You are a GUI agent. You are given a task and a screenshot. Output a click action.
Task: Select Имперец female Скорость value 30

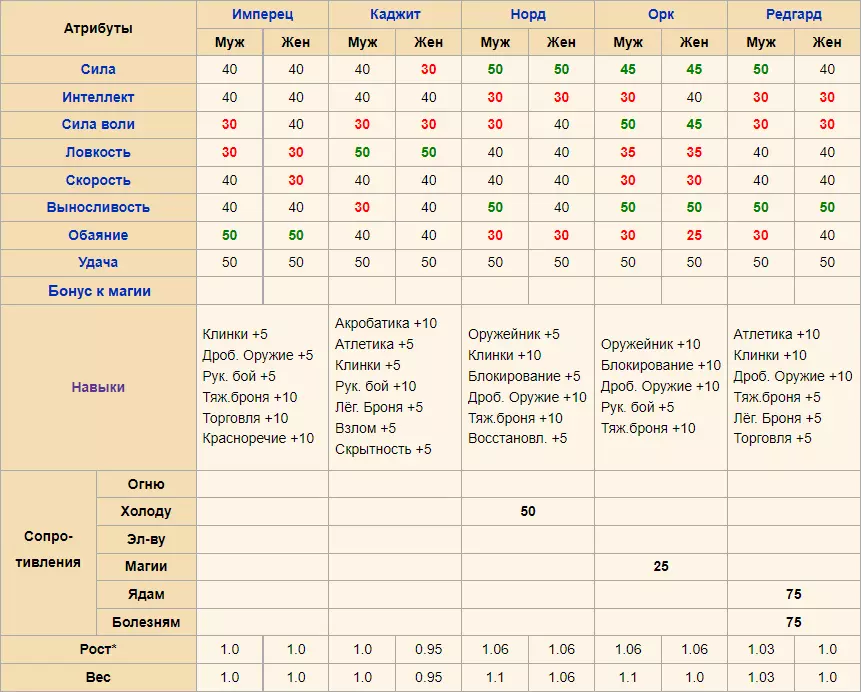pyautogui.click(x=295, y=180)
